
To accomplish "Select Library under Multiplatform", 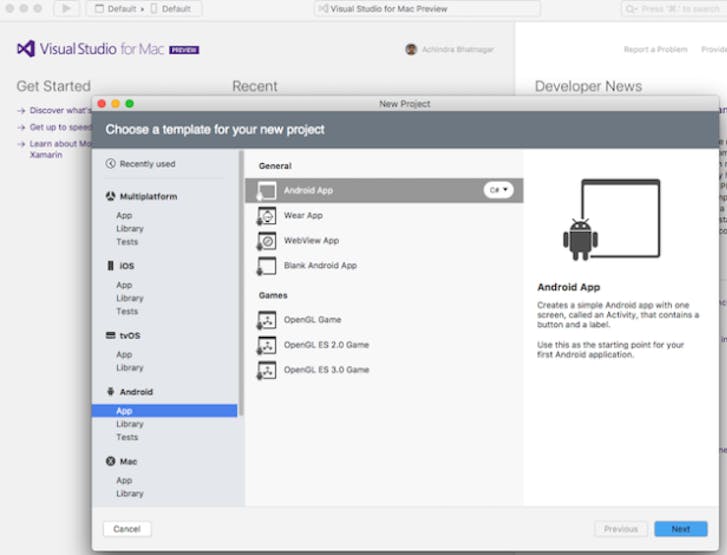I will [130, 229].
